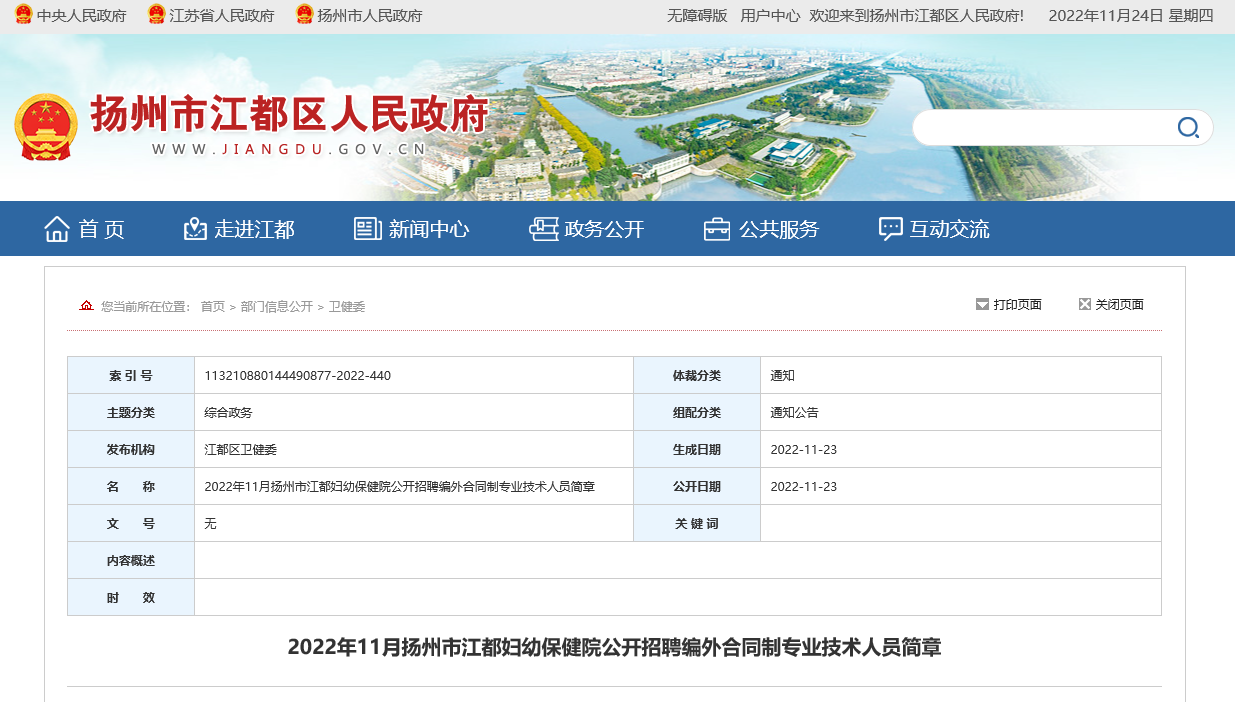
Task: Click the close page X icon
Action: (x=1084, y=304)
